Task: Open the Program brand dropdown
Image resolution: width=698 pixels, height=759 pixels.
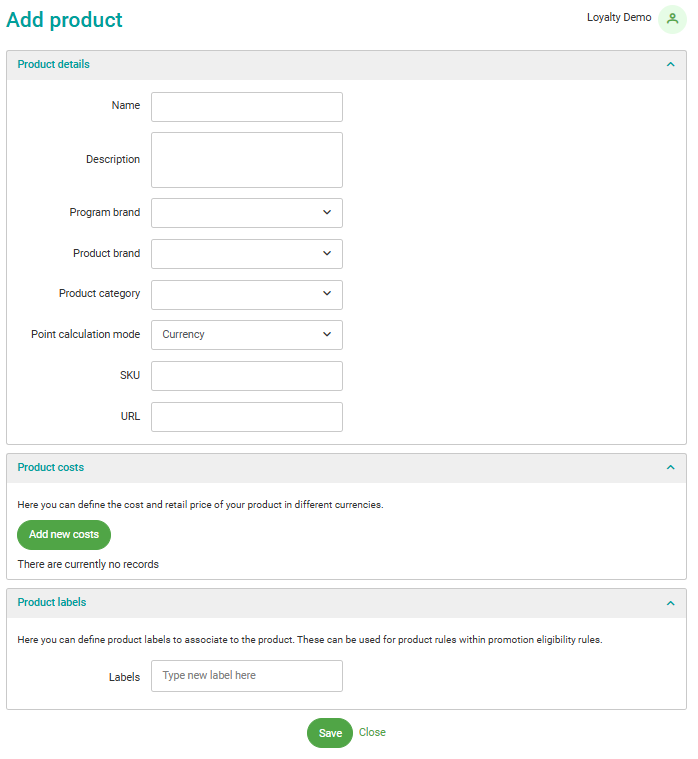Action: (x=247, y=213)
